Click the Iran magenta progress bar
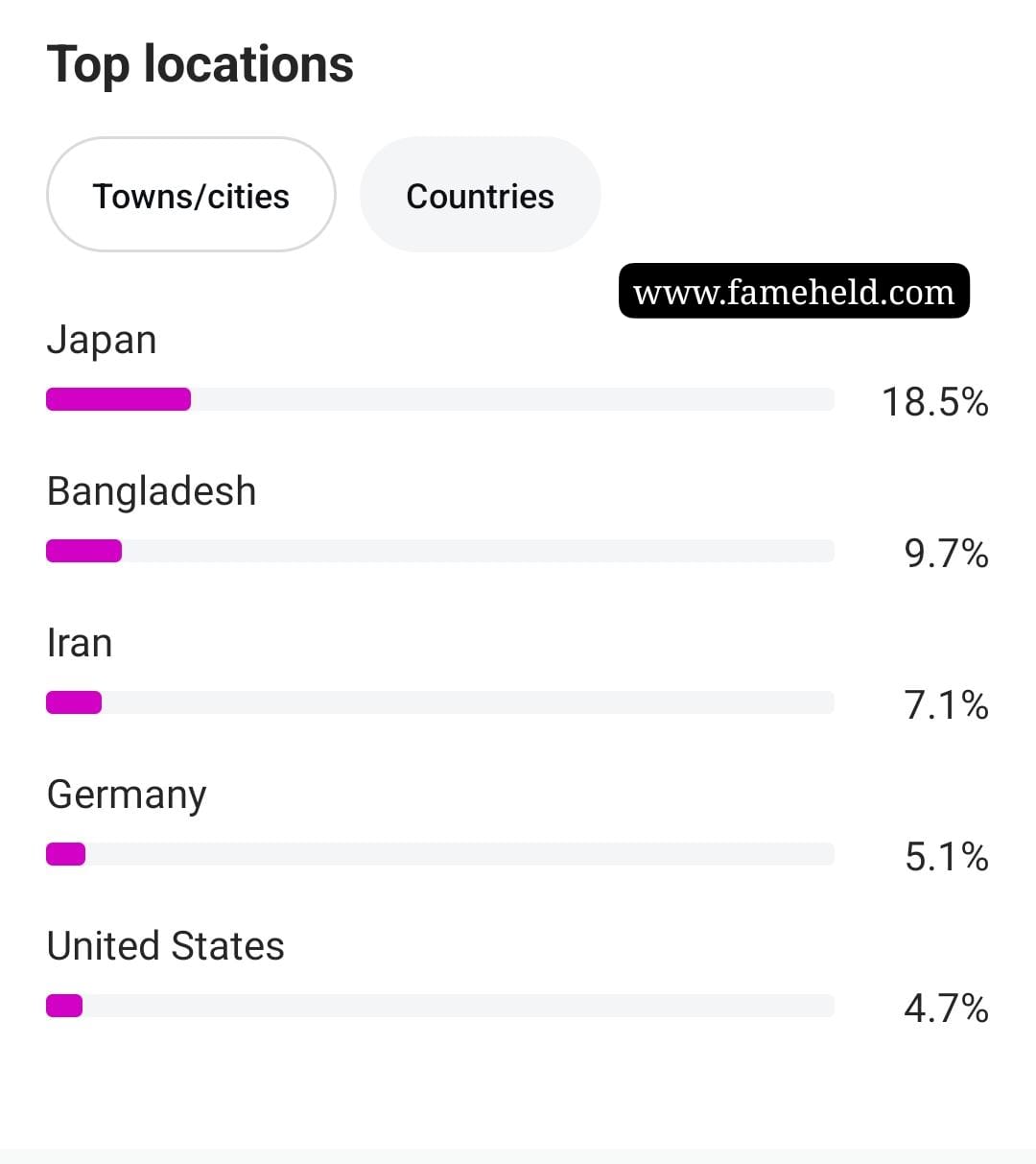This screenshot has width=1036, height=1164. pos(74,702)
